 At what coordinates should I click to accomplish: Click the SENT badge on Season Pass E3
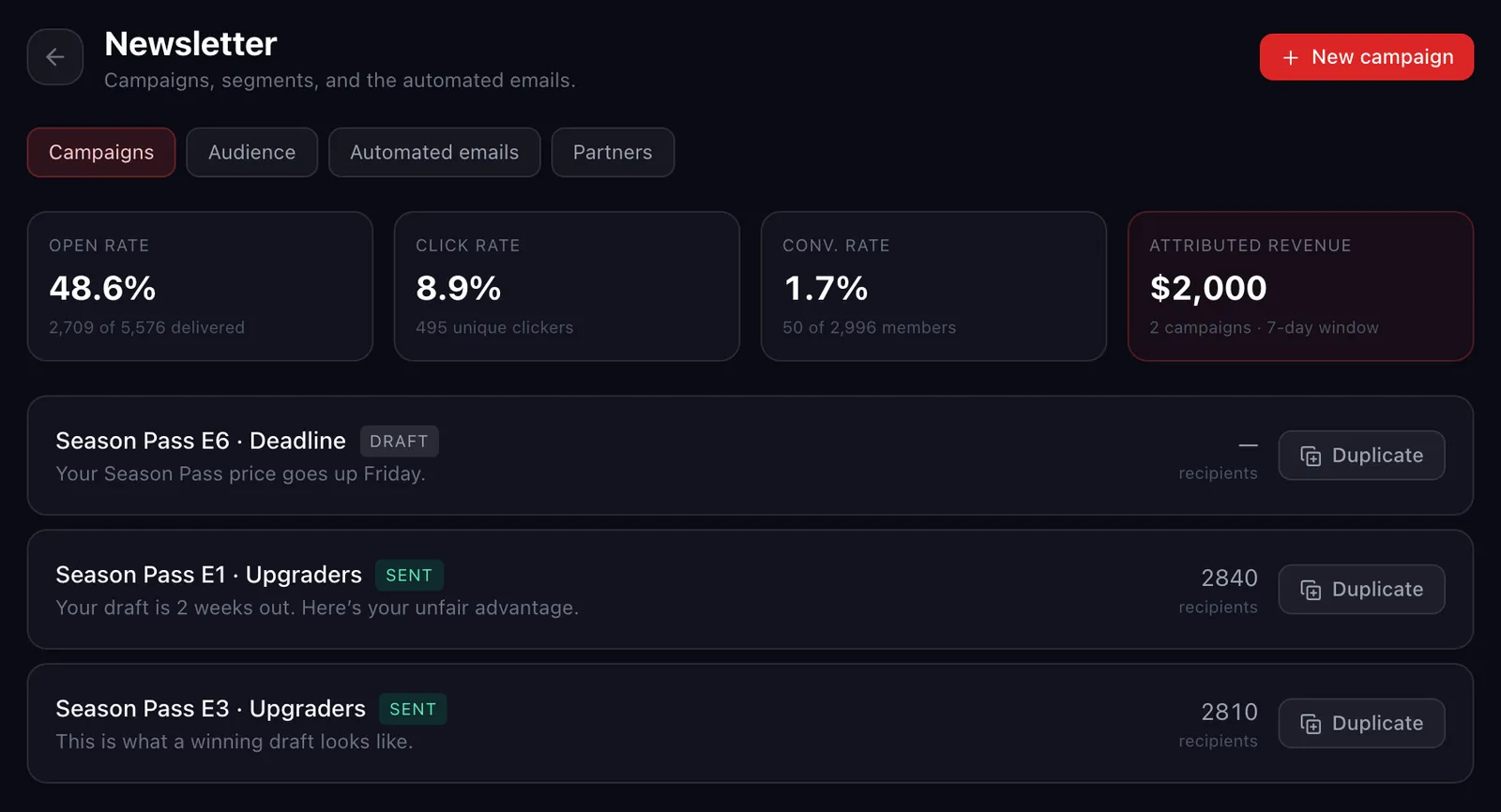click(x=413, y=710)
